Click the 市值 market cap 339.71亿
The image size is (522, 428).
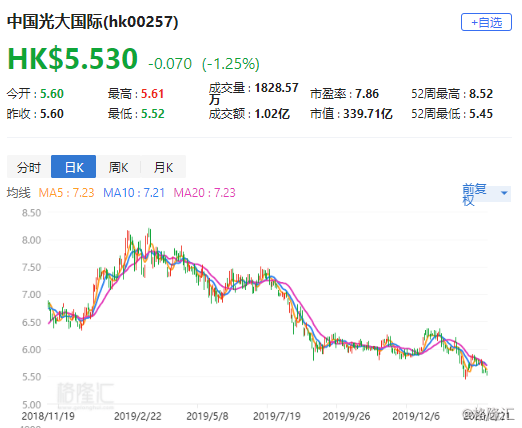368,114
